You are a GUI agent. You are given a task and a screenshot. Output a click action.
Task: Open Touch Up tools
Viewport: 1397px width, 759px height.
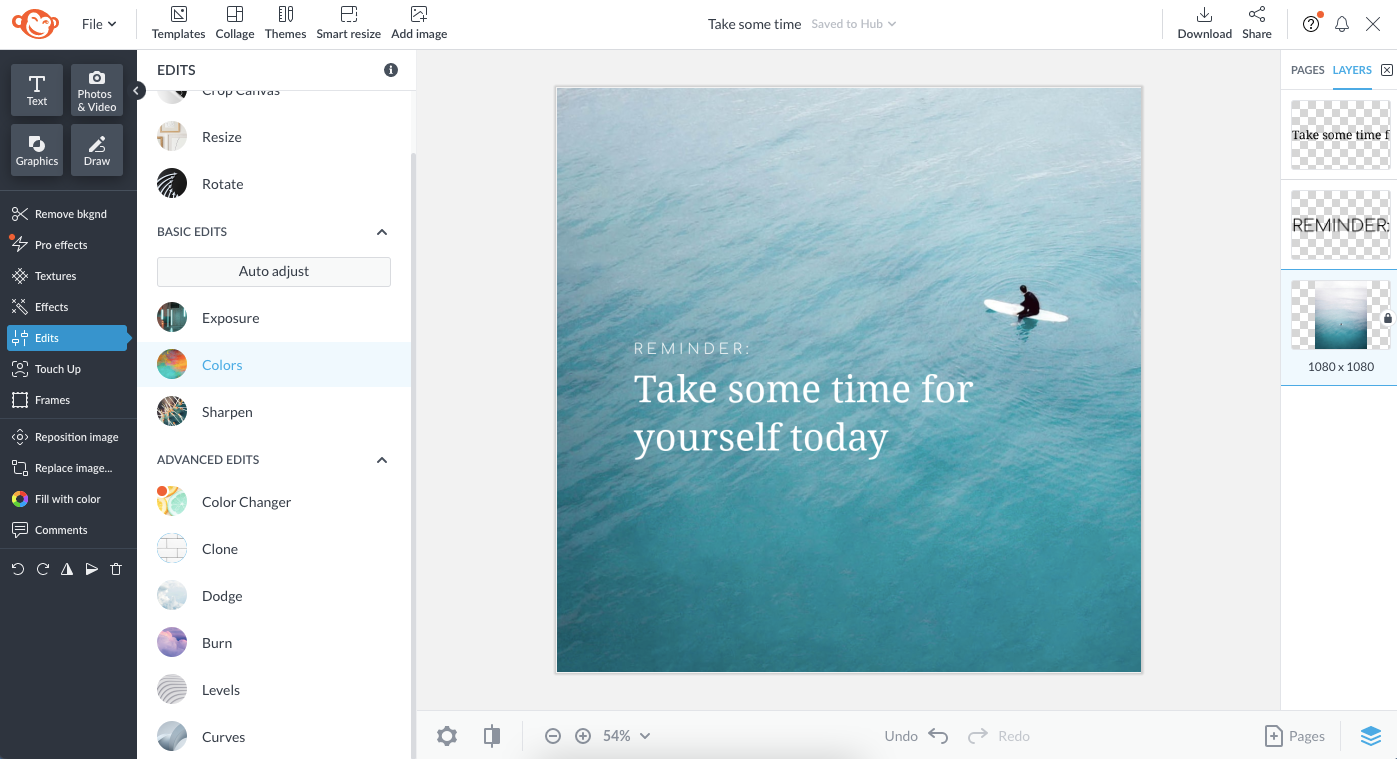(x=68, y=369)
